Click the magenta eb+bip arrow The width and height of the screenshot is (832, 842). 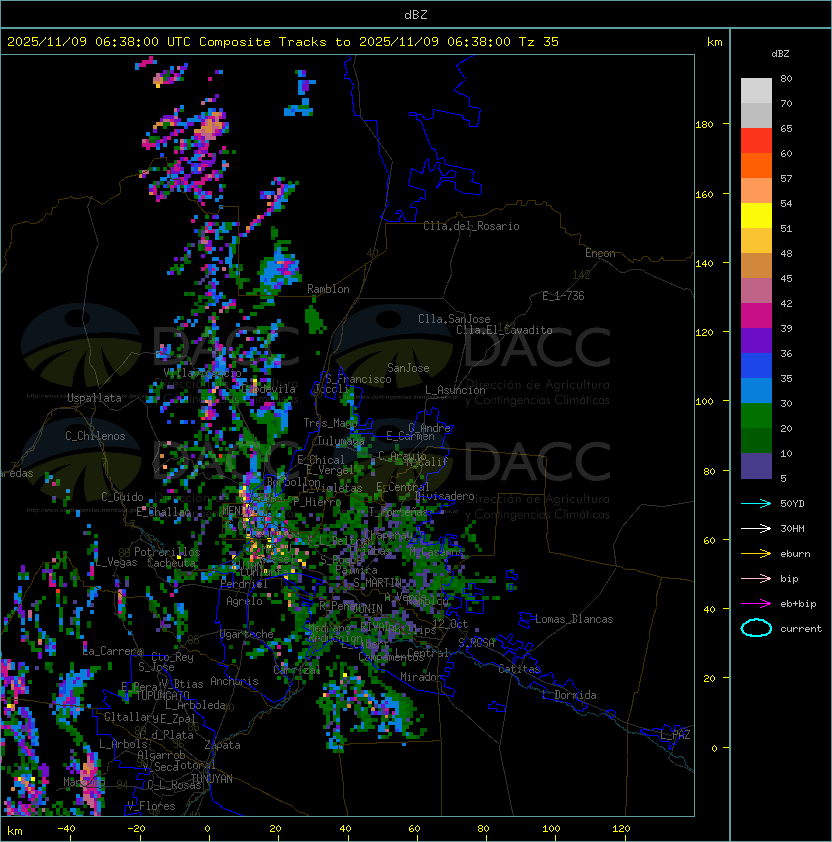756,604
